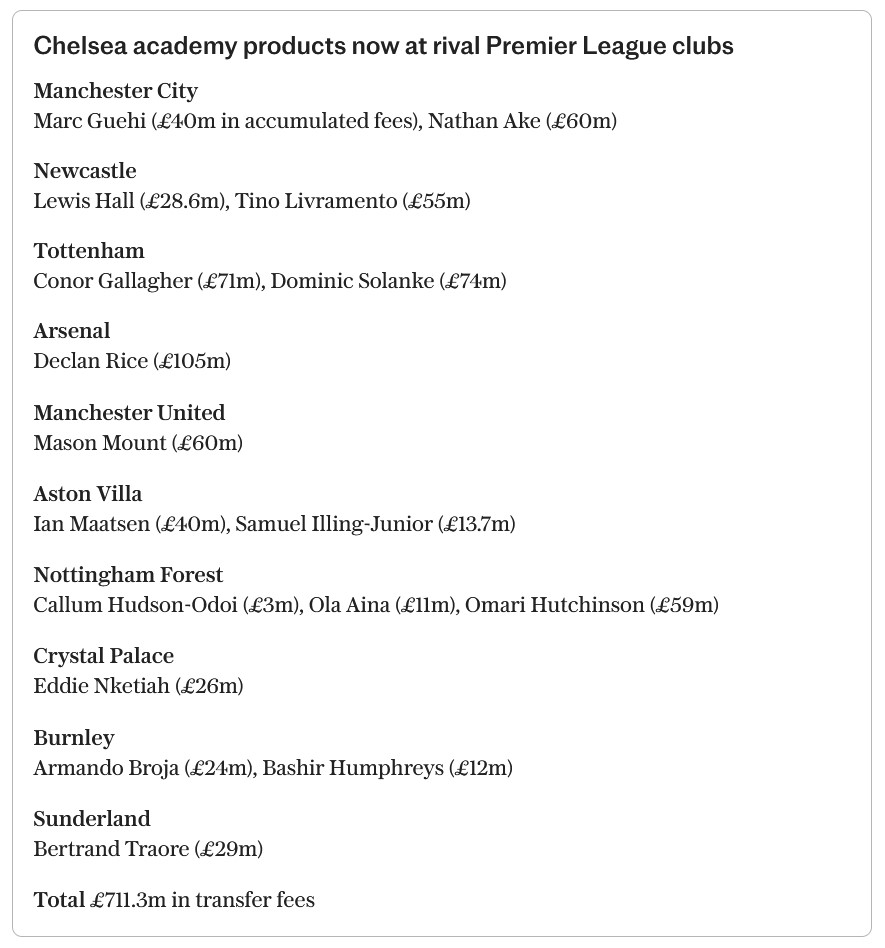Click the Manchester City club heading

click(x=115, y=91)
